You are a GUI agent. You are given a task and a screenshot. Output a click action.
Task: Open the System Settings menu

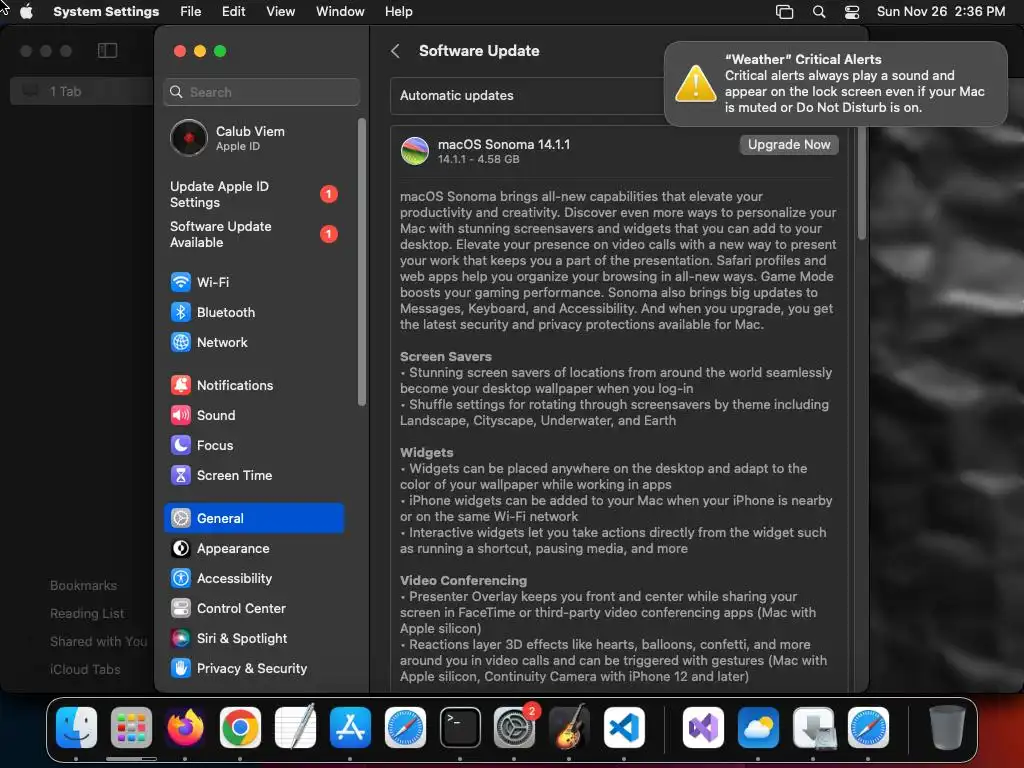106,12
